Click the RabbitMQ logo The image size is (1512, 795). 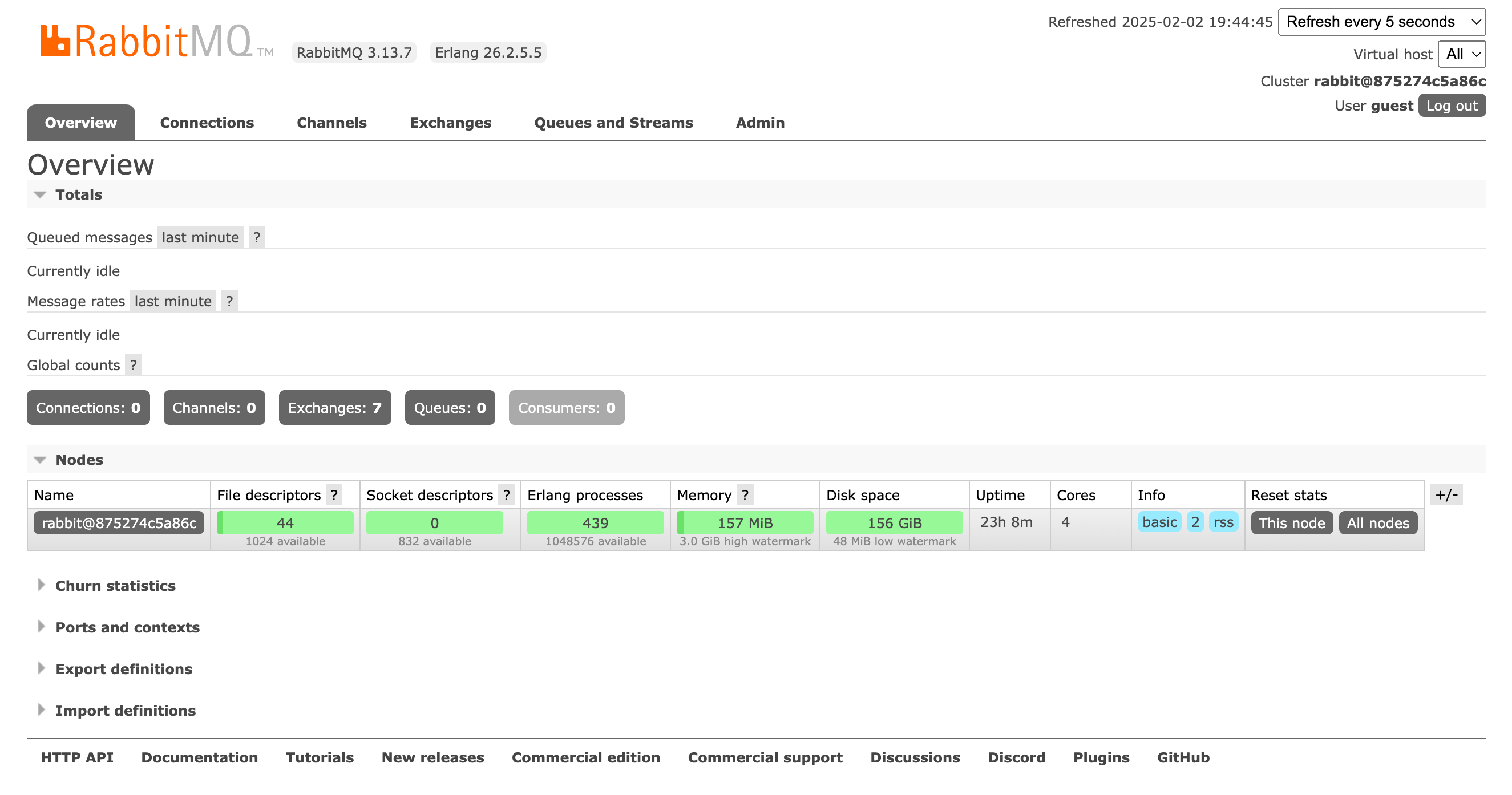click(x=156, y=41)
